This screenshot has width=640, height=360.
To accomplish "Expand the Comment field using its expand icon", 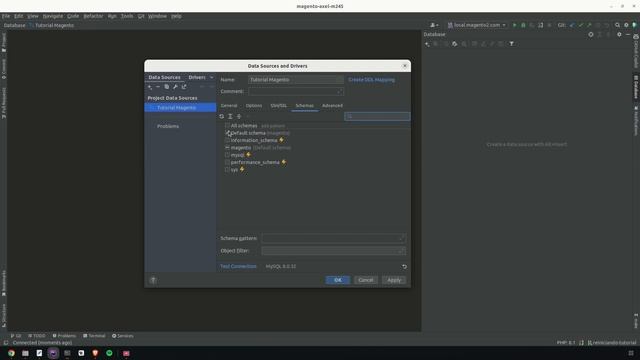I will point(339,91).
